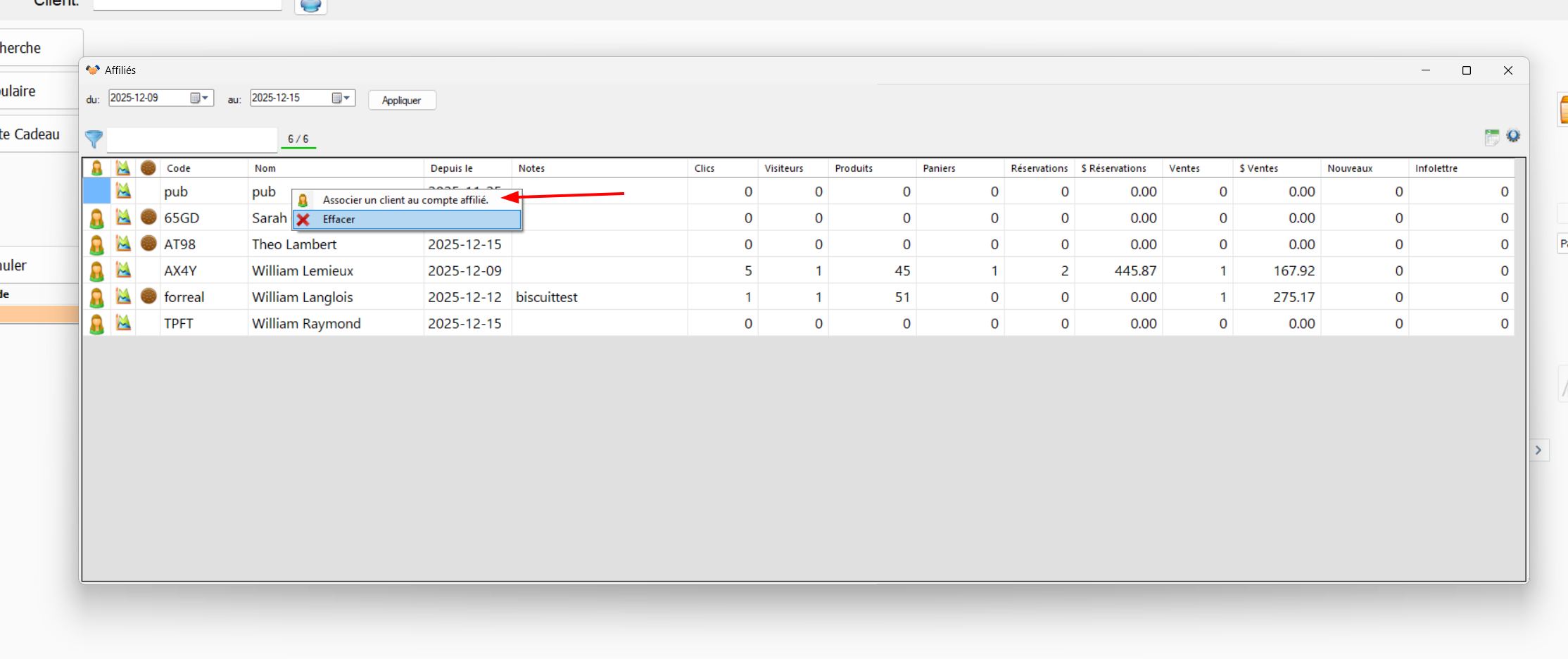Image resolution: width=1568 pixels, height=659 pixels.
Task: Click the cookie icon on the forreal row
Action: 148,296
